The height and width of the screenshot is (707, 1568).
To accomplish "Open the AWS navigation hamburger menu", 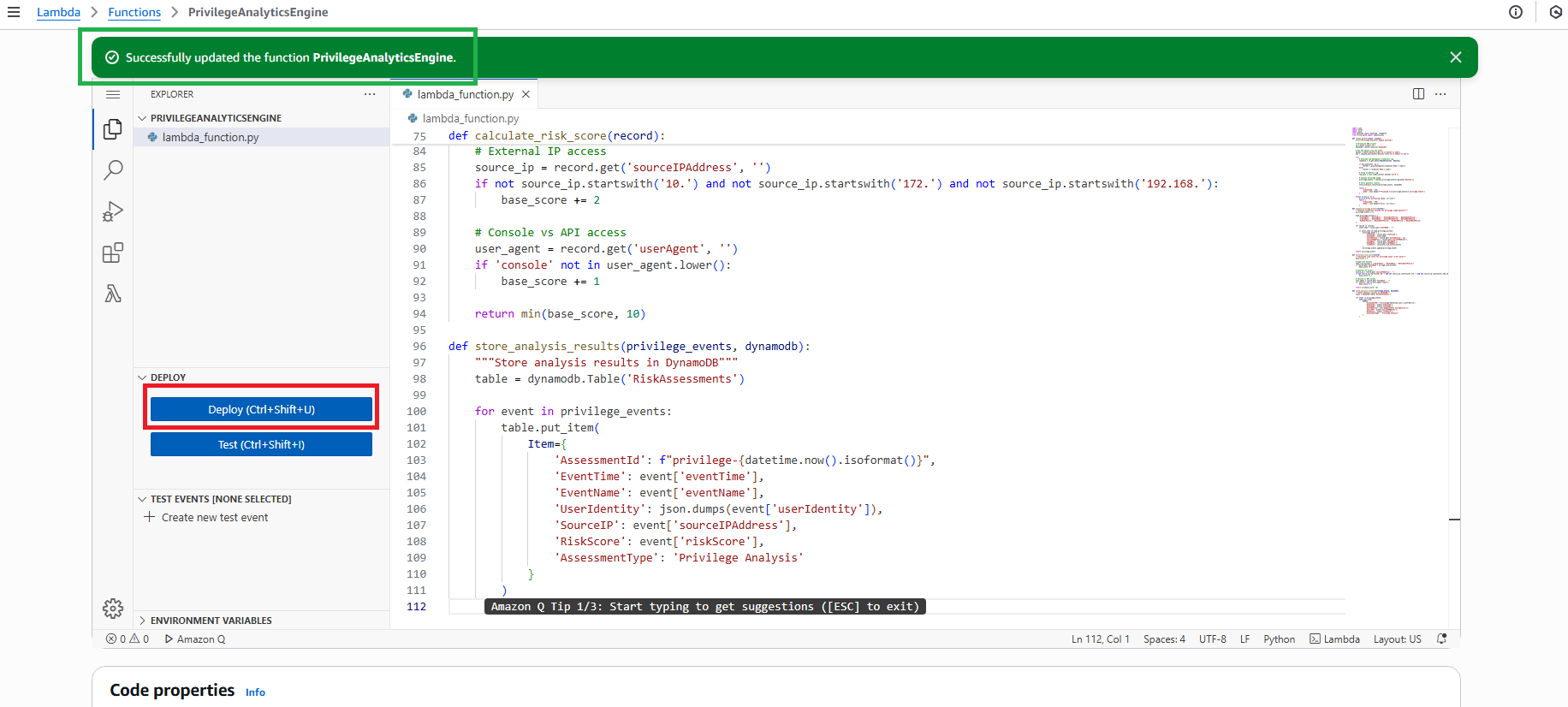I will click(x=14, y=12).
